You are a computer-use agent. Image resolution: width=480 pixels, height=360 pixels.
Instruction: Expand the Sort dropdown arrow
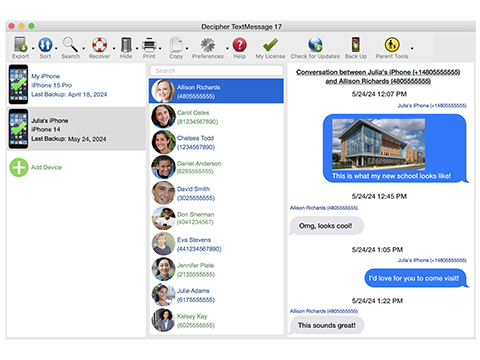[56, 48]
